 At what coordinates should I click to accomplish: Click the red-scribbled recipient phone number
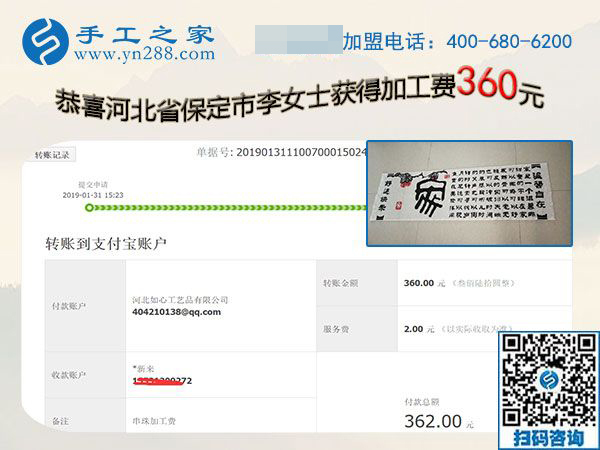(x=162, y=381)
